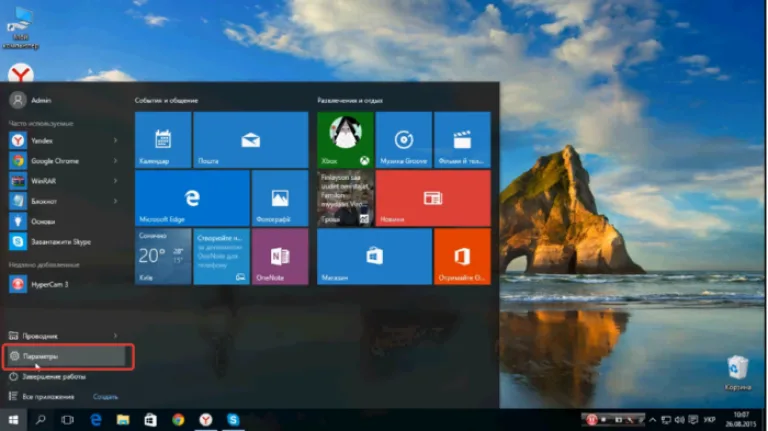The height and width of the screenshot is (431, 768).
Task: Open WinRAR from the Start list
Action: pyautogui.click(x=64, y=181)
